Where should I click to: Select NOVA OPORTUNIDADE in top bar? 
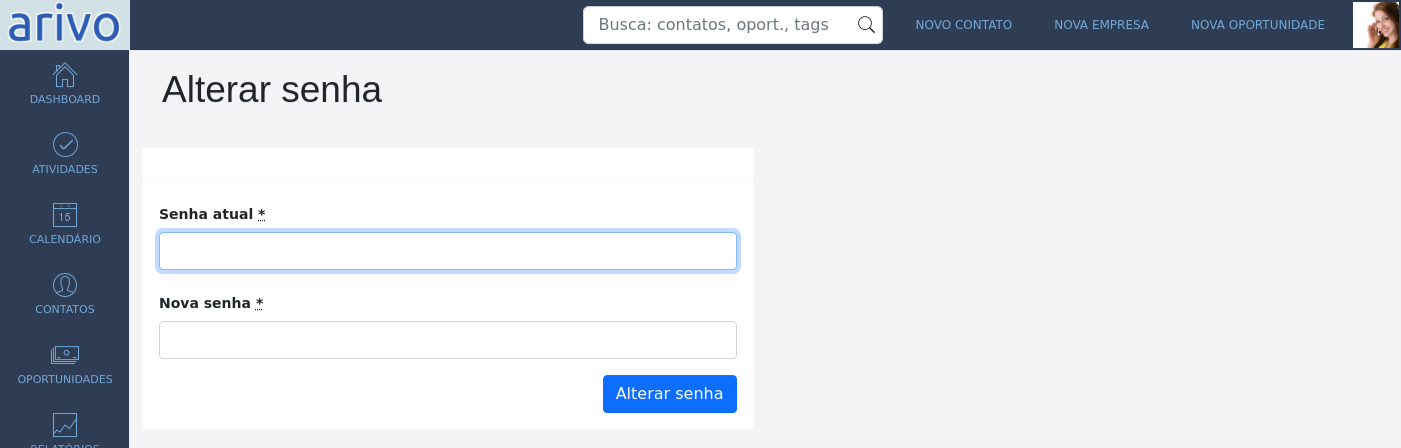(1258, 25)
